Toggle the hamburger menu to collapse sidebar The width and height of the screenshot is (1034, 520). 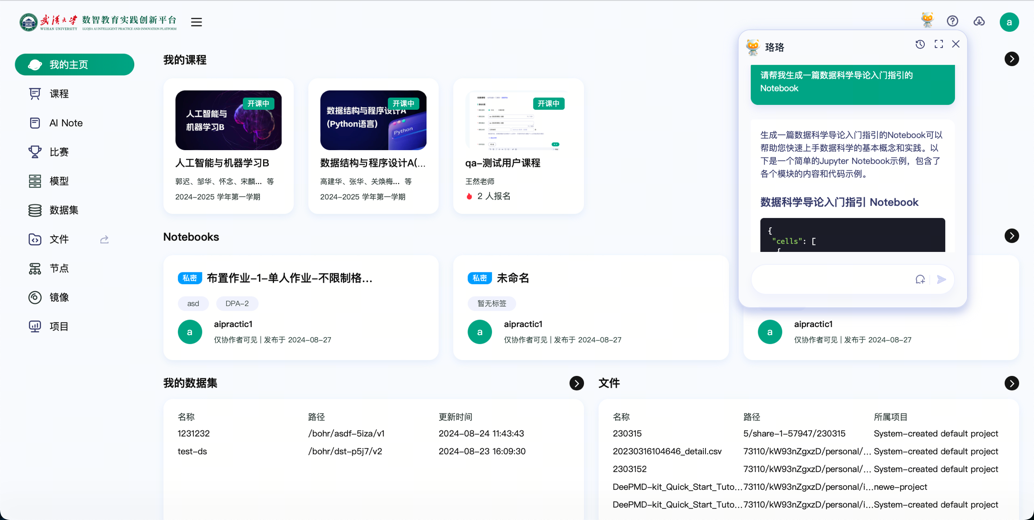click(196, 22)
